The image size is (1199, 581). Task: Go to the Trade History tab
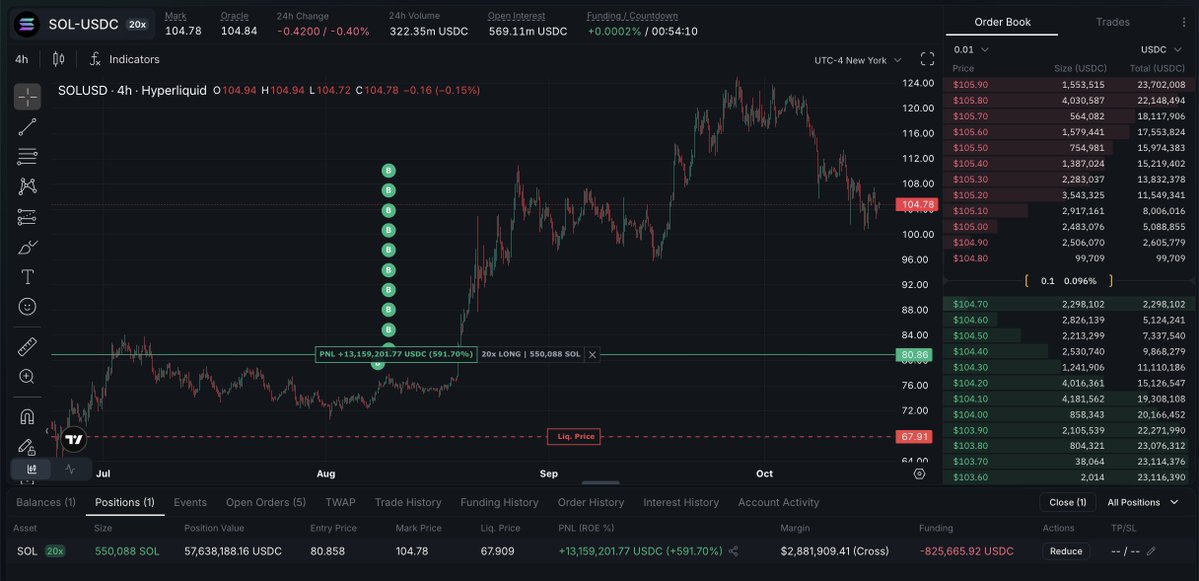408,502
